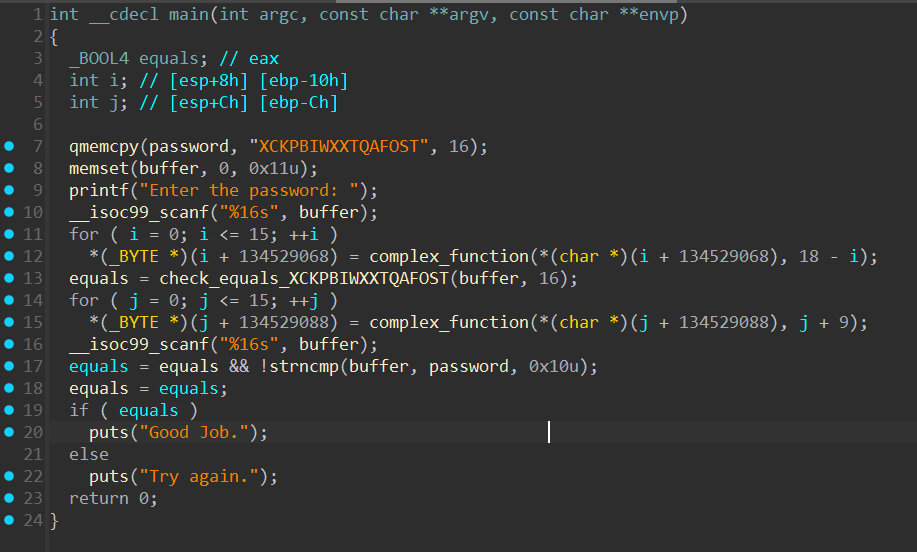This screenshot has width=917, height=552.
Task: Toggle breakpoint dot on line 17
Action: click(9, 366)
